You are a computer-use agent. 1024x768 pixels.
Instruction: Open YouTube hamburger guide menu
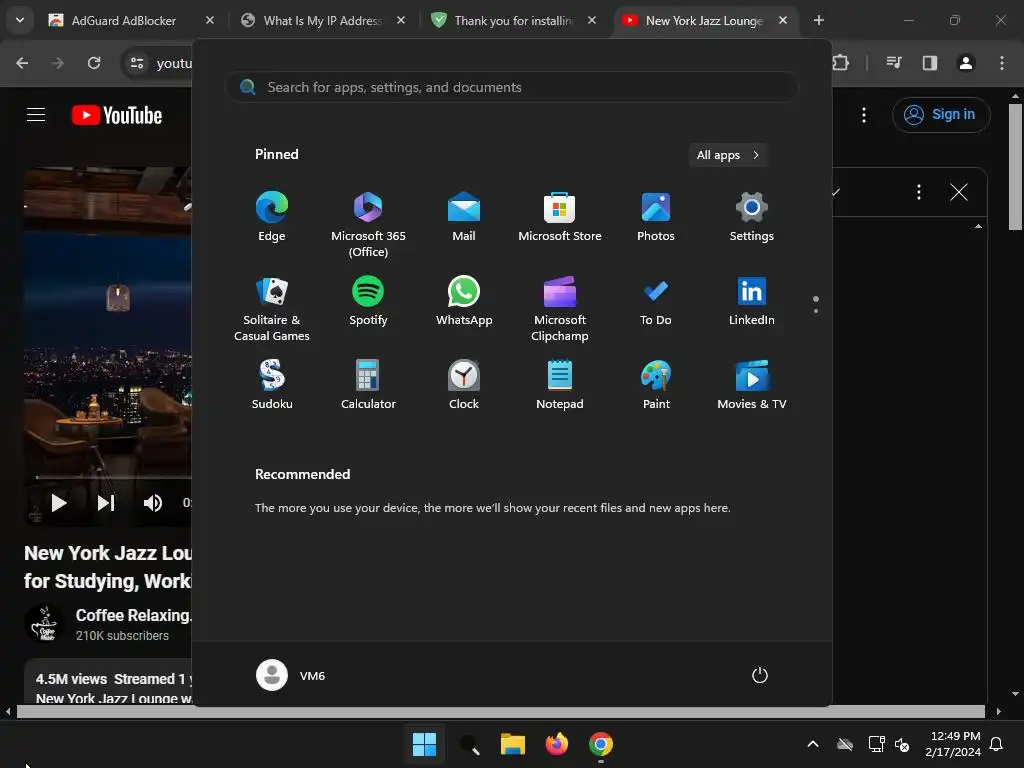(x=36, y=115)
